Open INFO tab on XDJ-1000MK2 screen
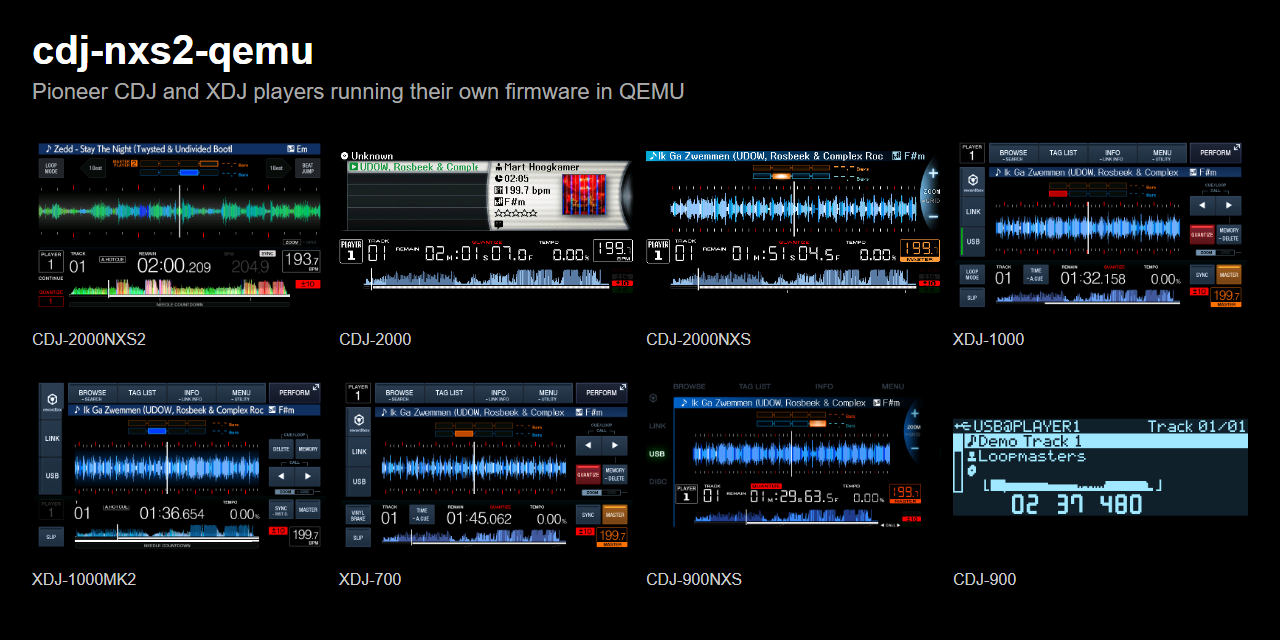The image size is (1280, 640). tap(192, 393)
